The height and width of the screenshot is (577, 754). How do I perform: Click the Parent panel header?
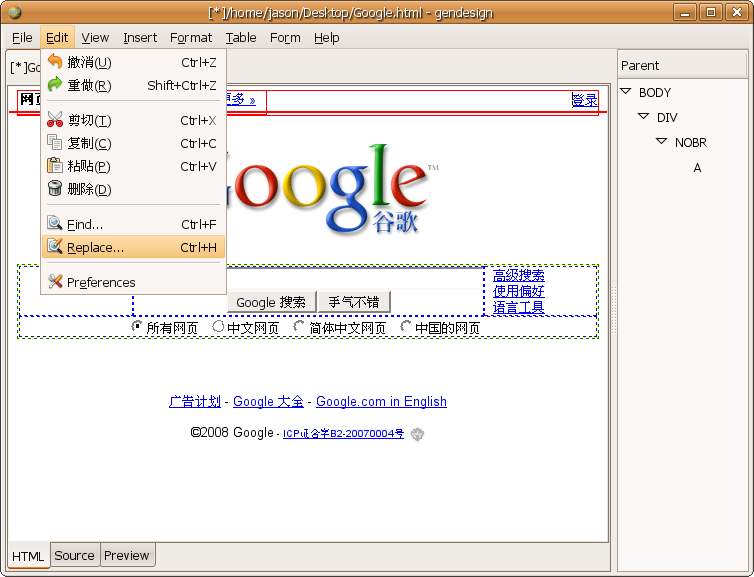(x=682, y=65)
